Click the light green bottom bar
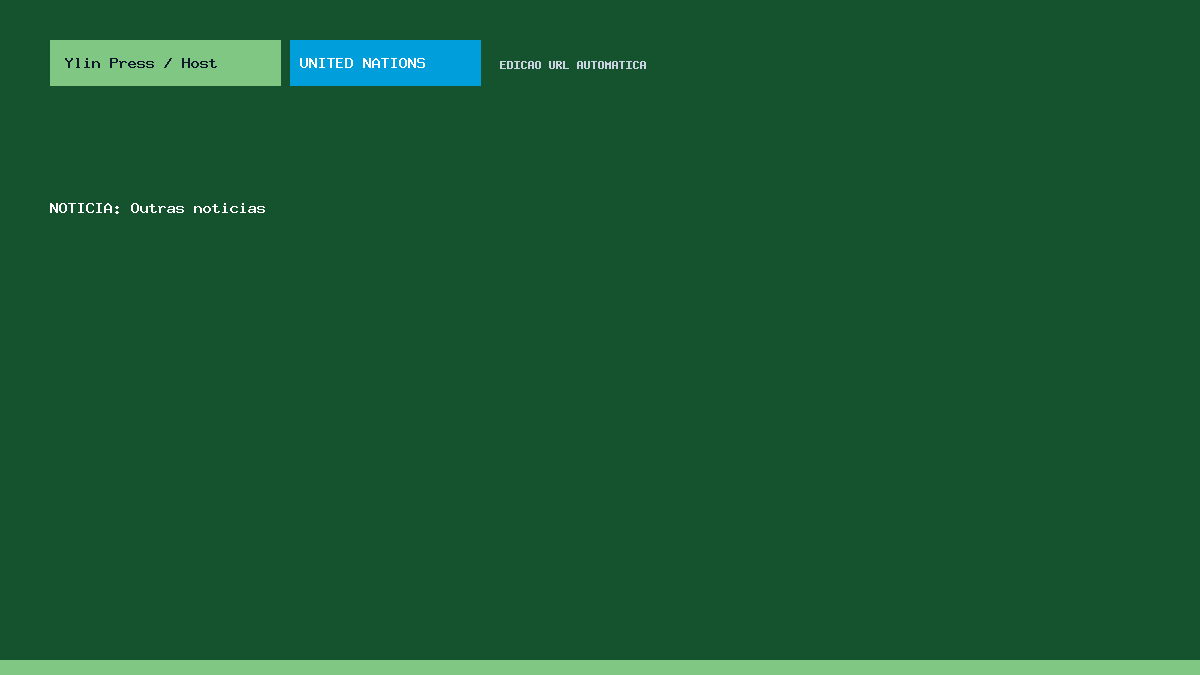The width and height of the screenshot is (1200, 675). [x=600, y=667]
